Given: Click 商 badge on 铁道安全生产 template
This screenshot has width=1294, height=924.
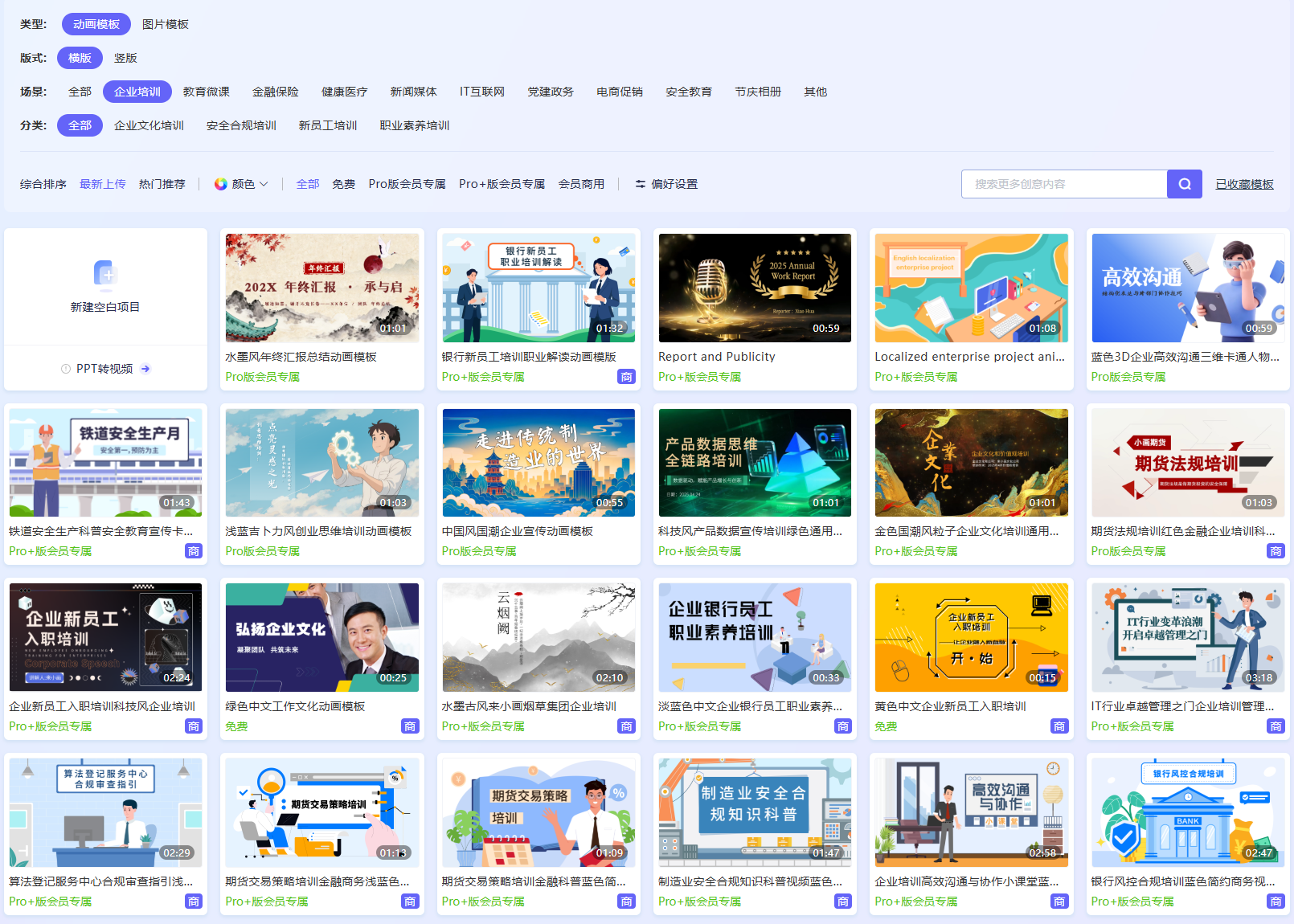Looking at the screenshot, I should coord(194,551).
